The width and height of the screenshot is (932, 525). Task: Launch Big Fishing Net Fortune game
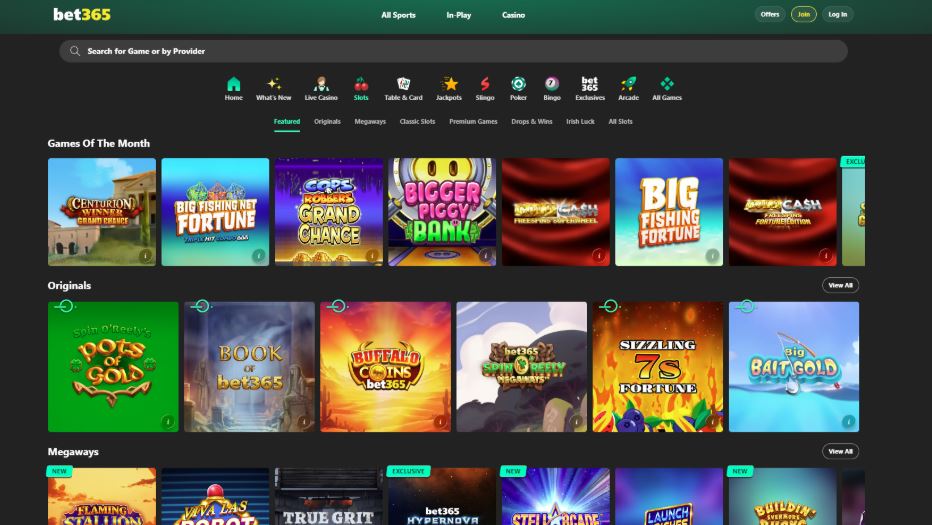tap(215, 212)
